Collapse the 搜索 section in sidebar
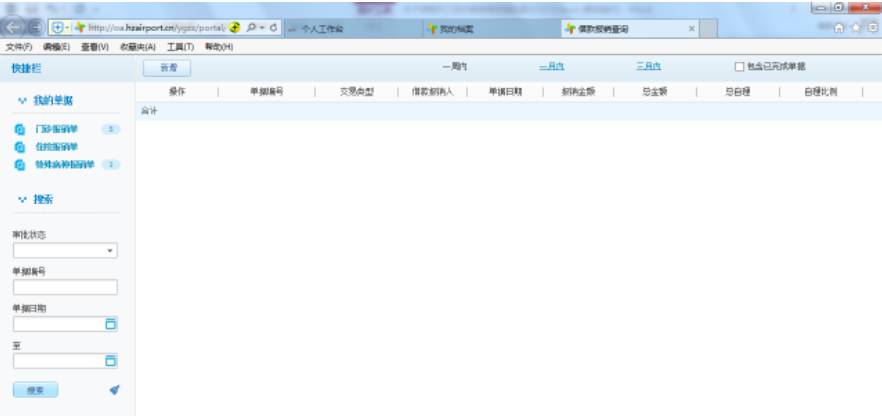Screen dimensions: 882x416 pos(22,200)
